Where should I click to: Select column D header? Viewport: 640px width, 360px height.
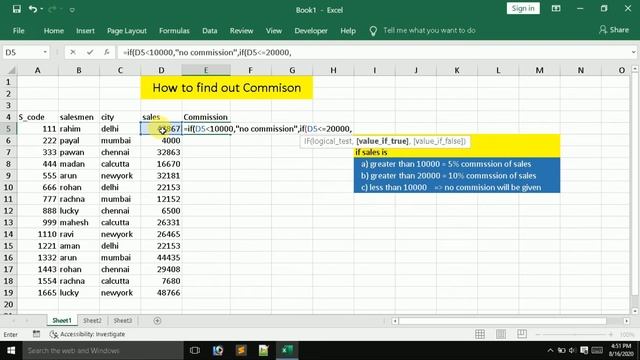coord(161,70)
